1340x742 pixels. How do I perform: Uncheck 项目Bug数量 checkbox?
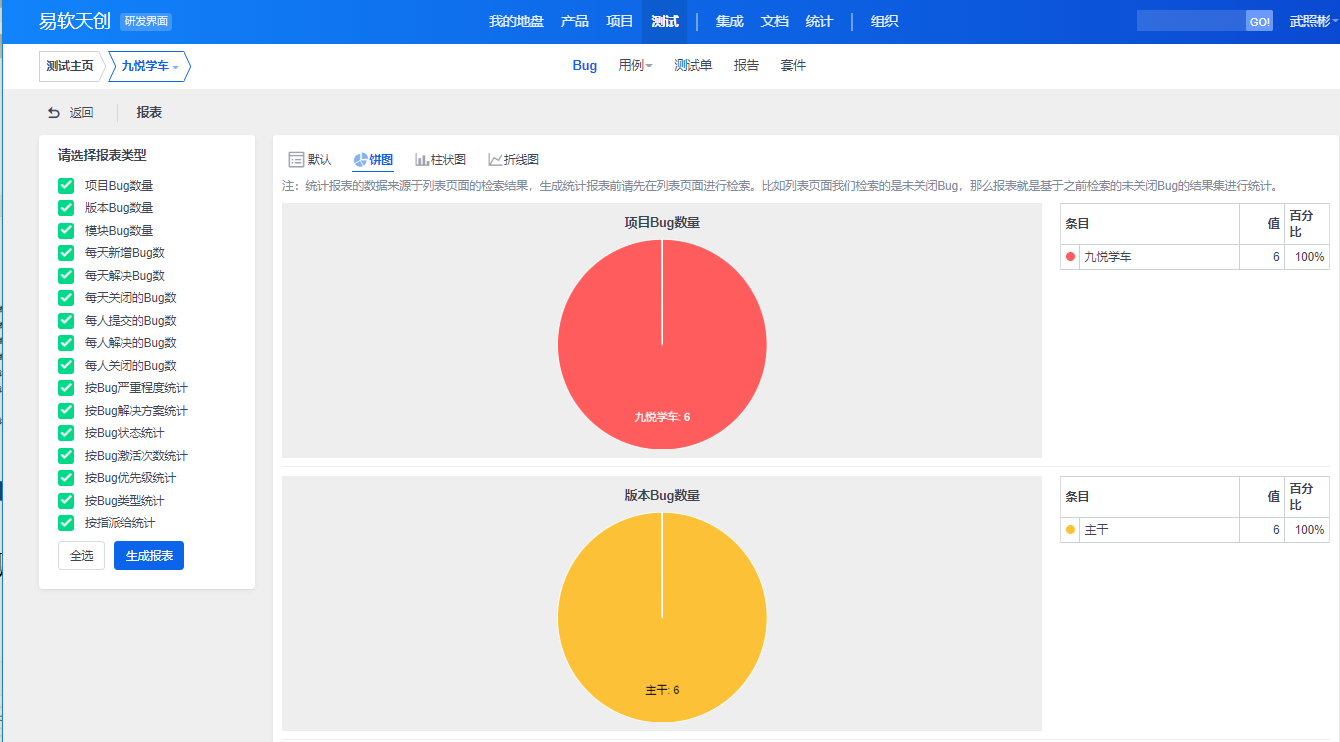pos(66,186)
